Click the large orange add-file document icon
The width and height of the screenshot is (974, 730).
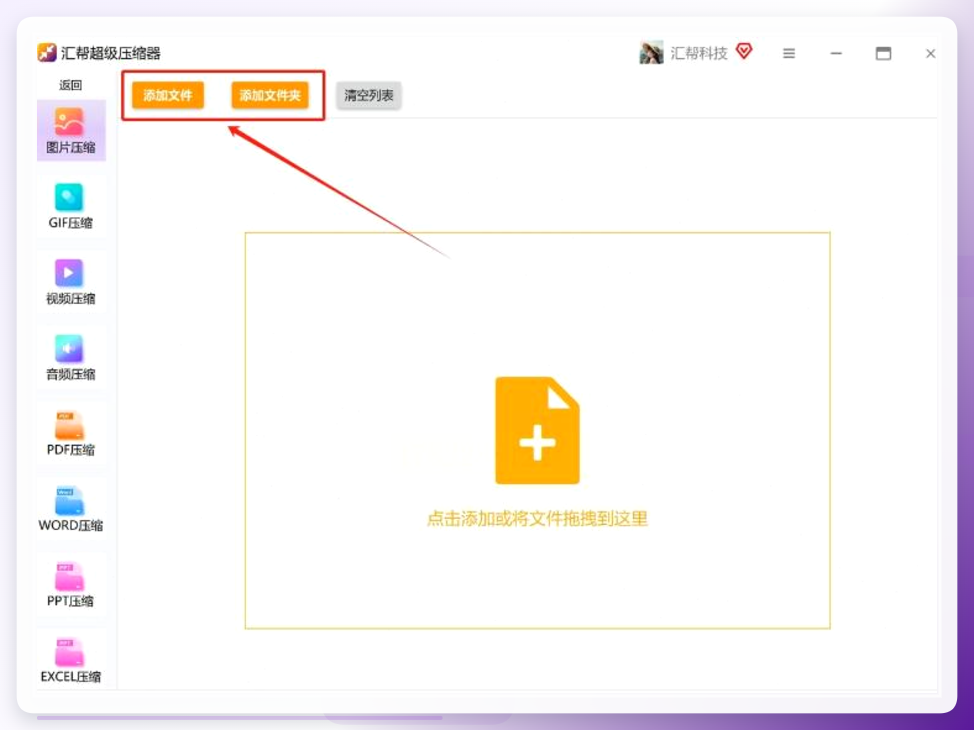click(x=537, y=430)
